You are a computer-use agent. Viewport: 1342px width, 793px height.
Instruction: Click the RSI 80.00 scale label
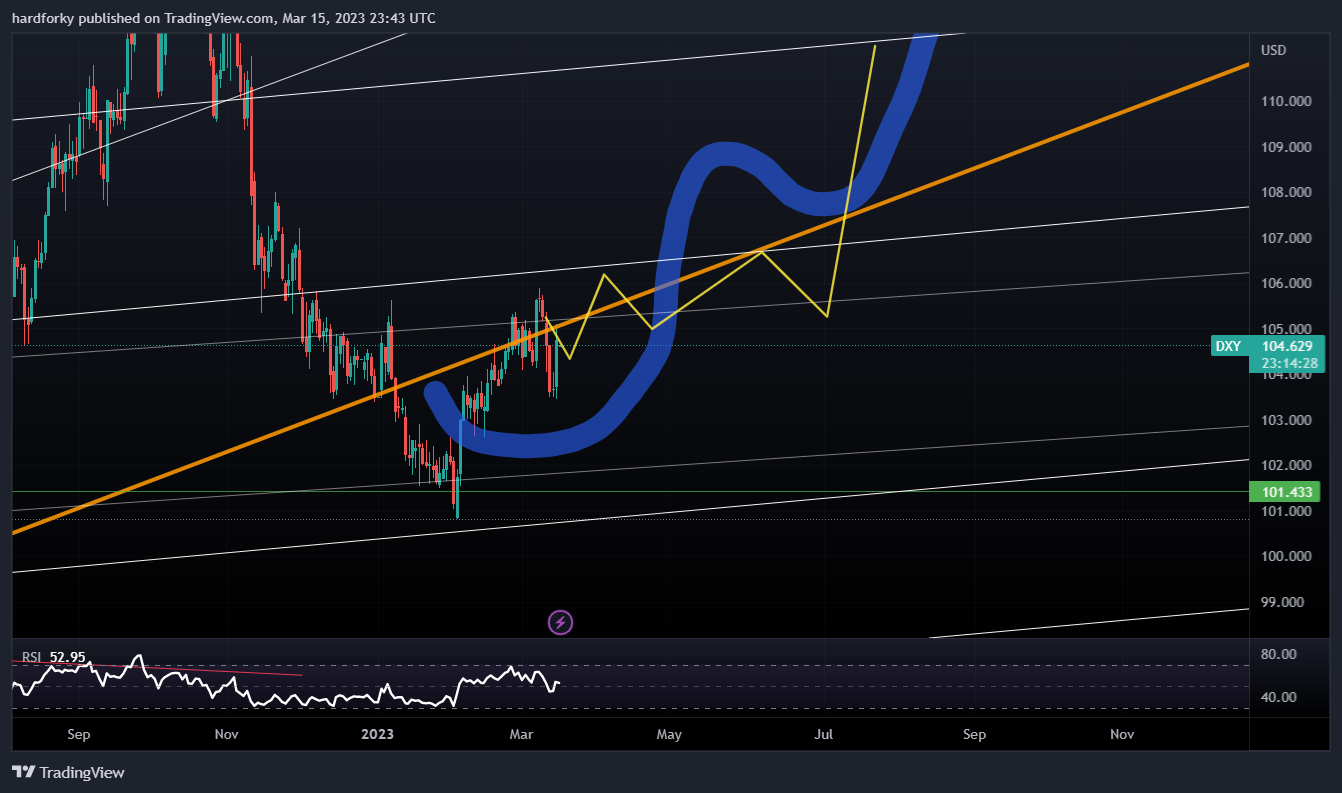pyautogui.click(x=1281, y=654)
